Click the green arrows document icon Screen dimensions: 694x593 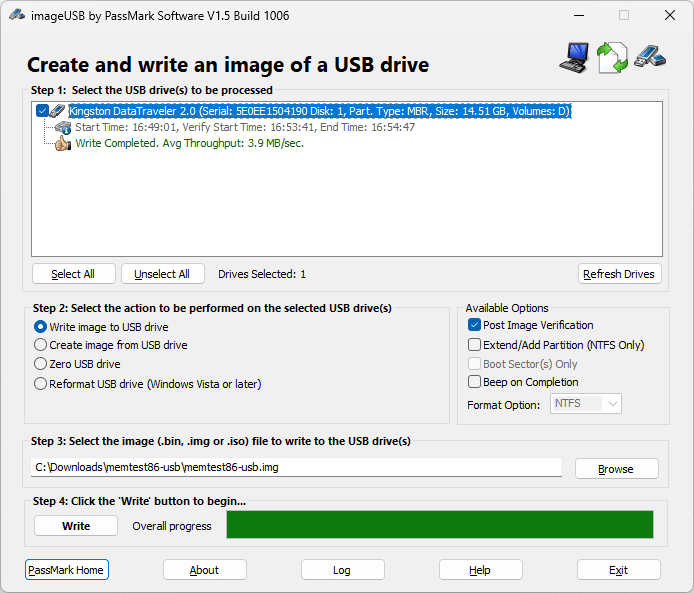tap(613, 58)
